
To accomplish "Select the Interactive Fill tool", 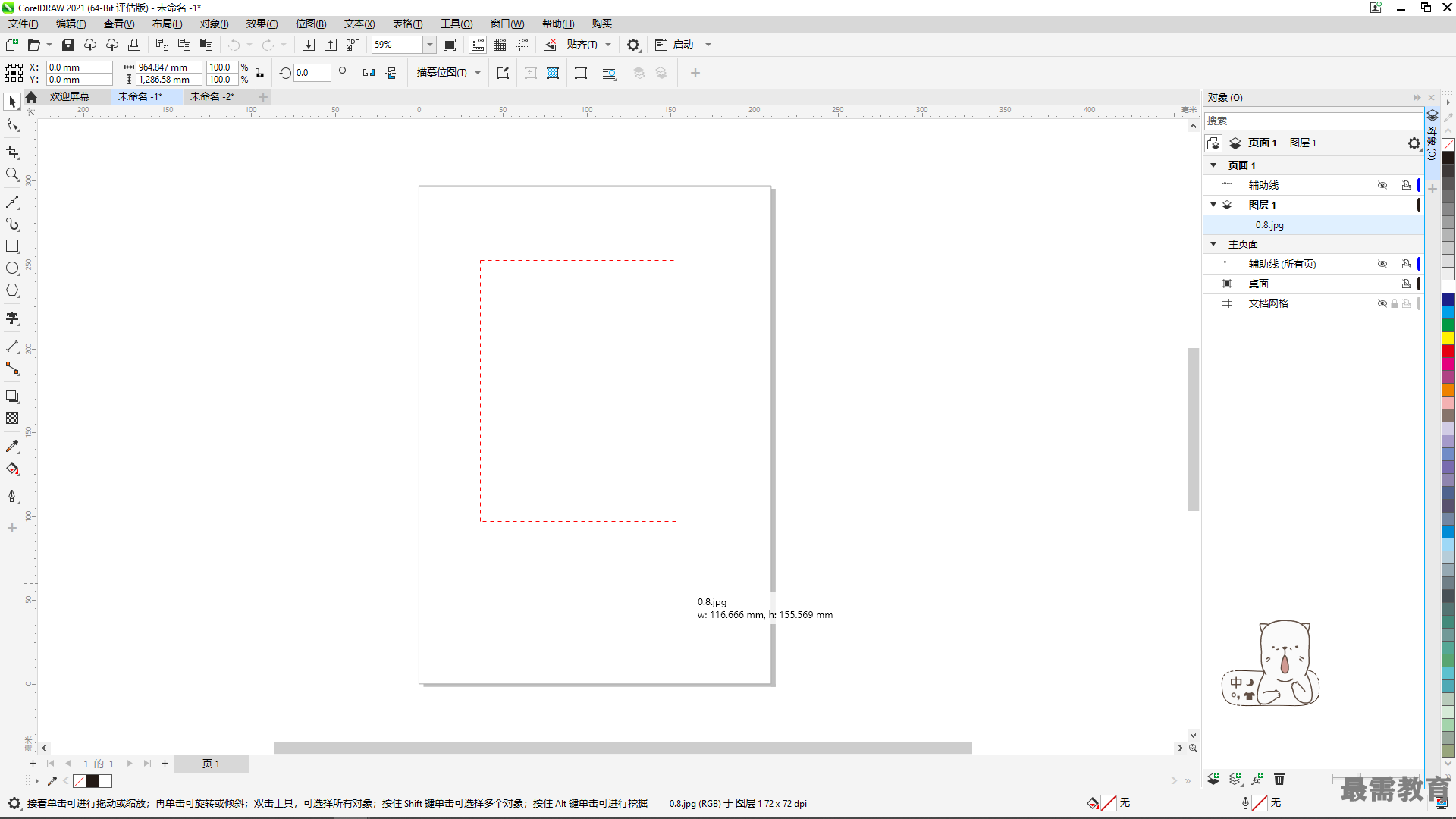I will click(x=12, y=469).
